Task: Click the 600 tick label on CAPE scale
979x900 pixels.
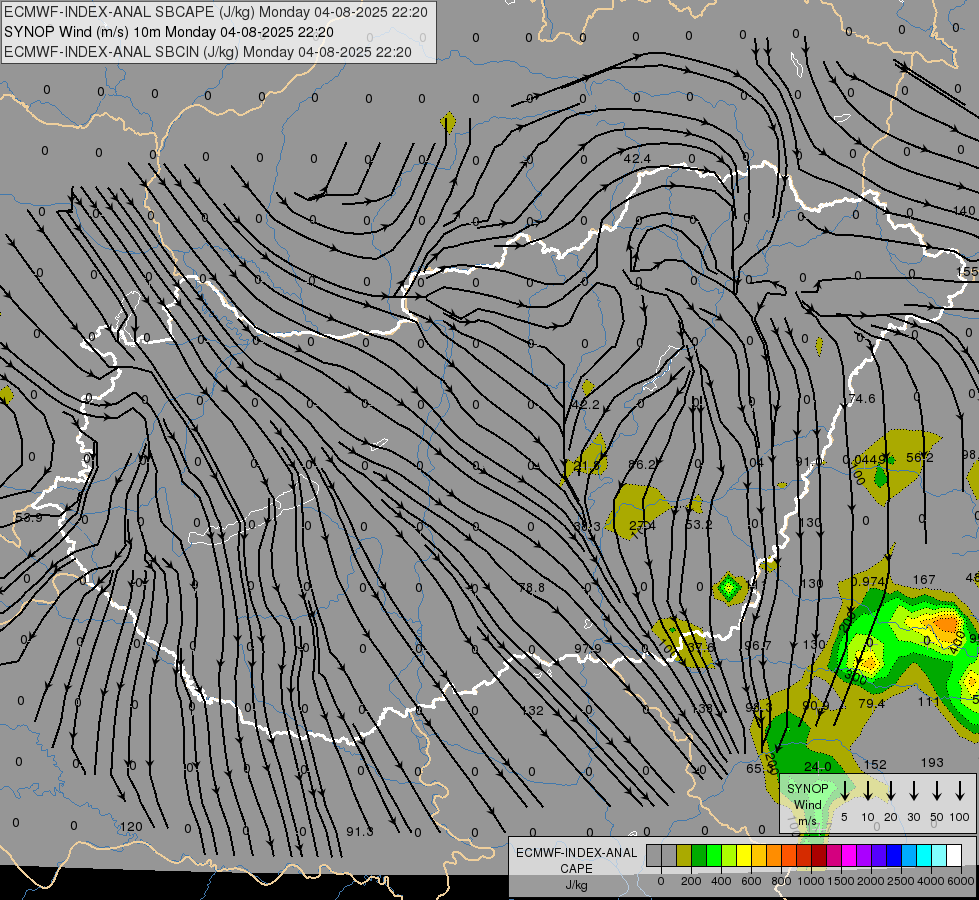Action: coord(751,881)
